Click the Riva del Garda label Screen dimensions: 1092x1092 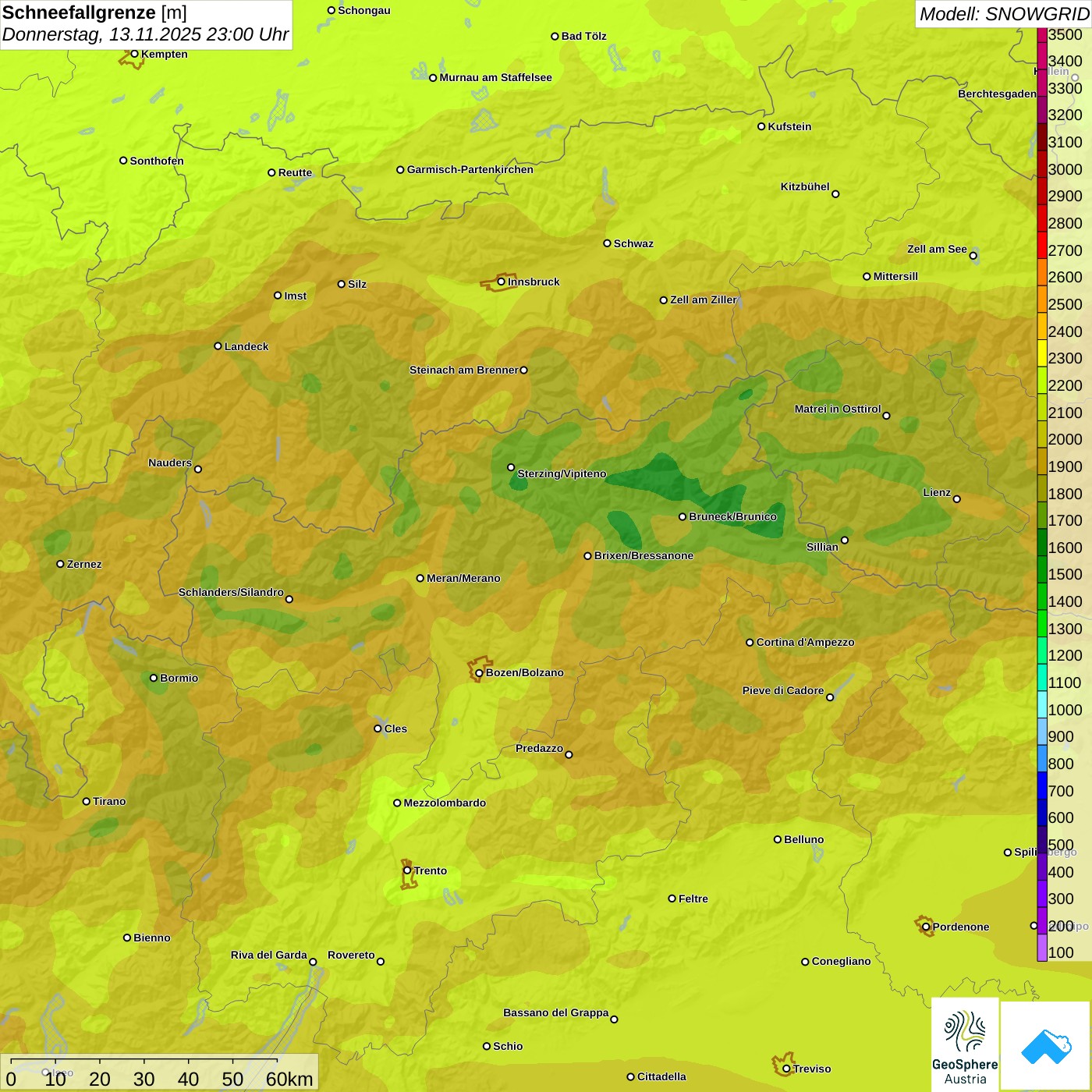[x=269, y=955]
